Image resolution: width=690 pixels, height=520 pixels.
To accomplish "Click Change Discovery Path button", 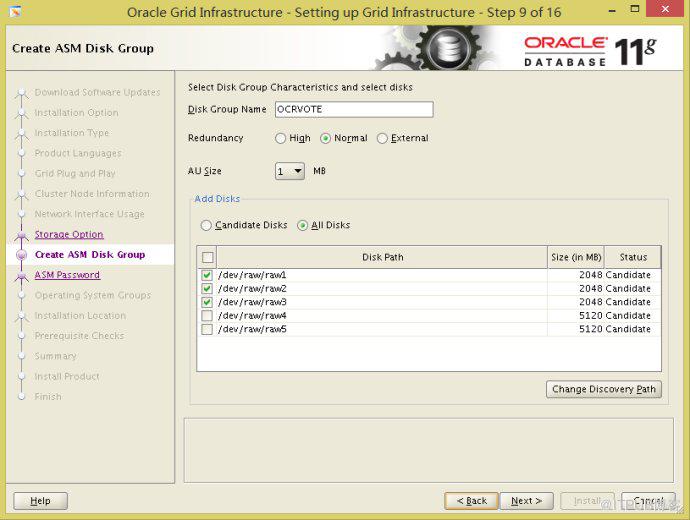I will pyautogui.click(x=604, y=389).
